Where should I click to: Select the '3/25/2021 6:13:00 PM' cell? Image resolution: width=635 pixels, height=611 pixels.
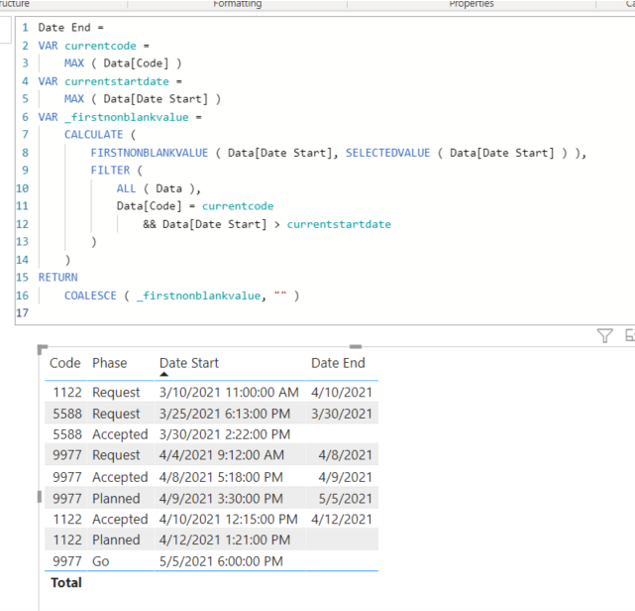point(225,413)
